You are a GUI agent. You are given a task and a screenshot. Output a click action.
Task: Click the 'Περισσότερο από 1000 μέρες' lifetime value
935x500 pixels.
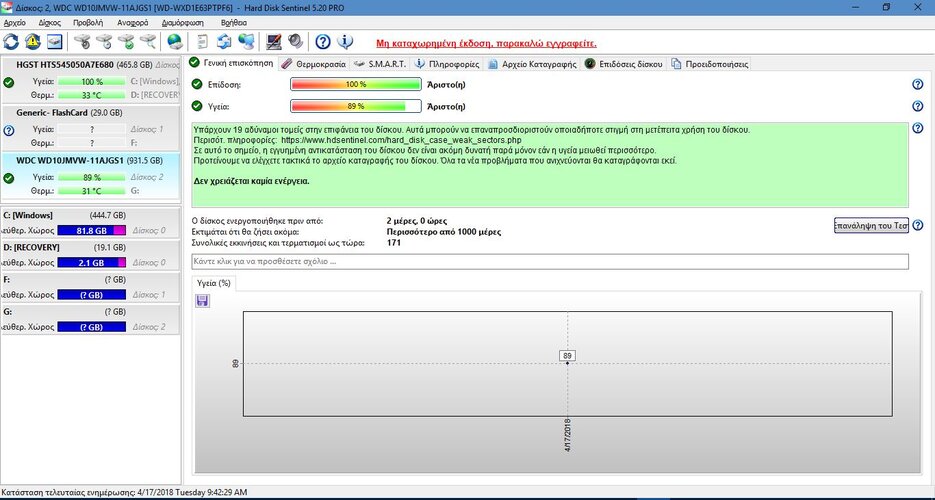tap(444, 232)
